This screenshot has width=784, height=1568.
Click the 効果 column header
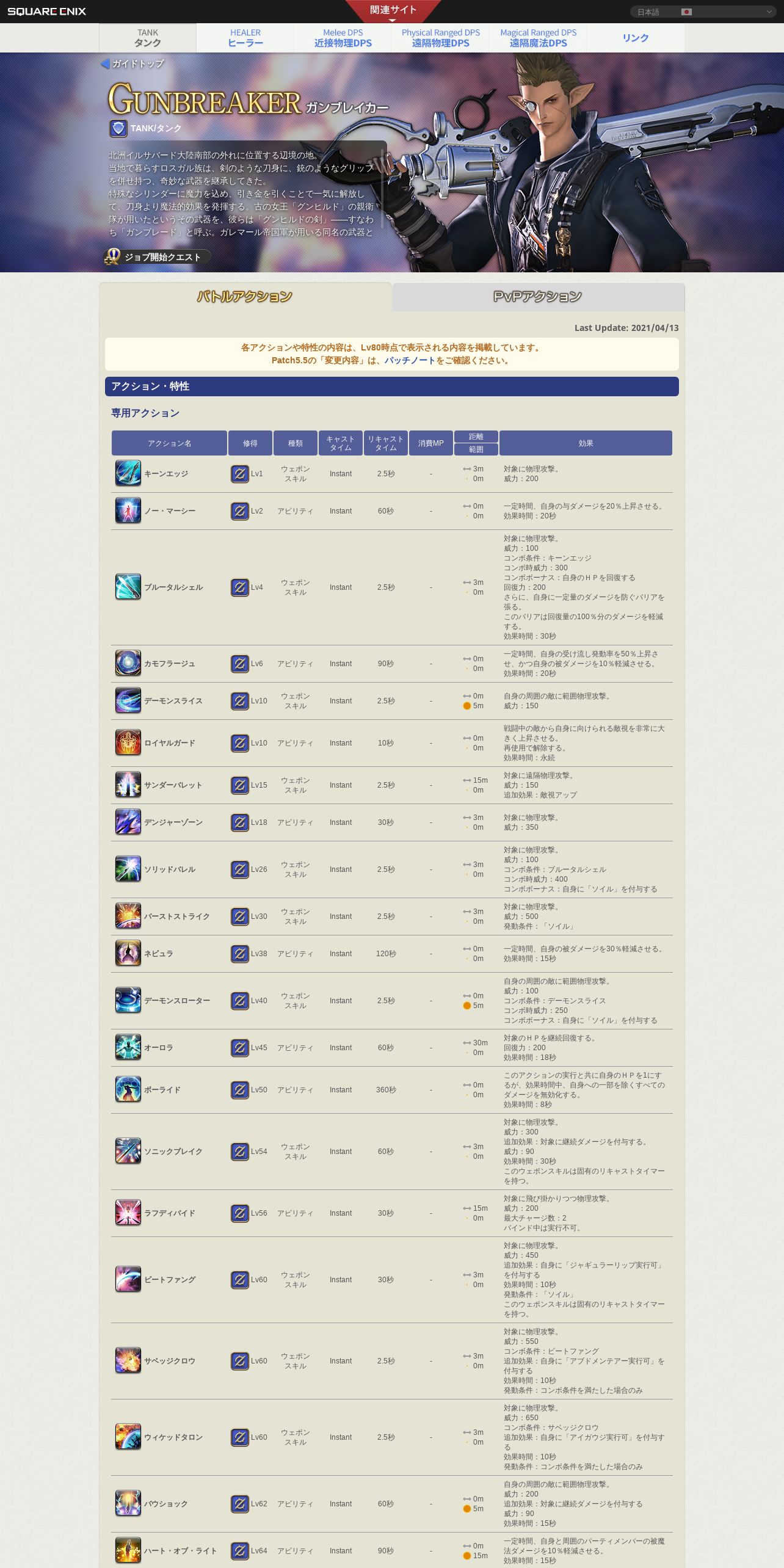586,443
